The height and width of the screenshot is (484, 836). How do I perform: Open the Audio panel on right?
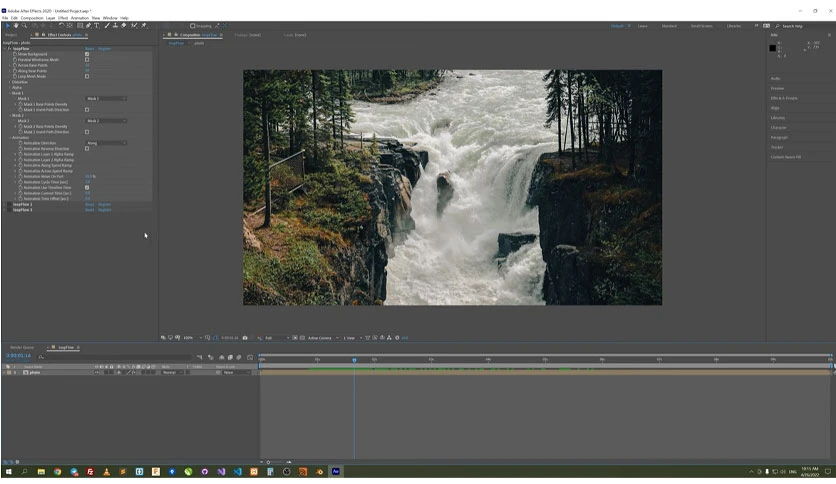tap(775, 78)
